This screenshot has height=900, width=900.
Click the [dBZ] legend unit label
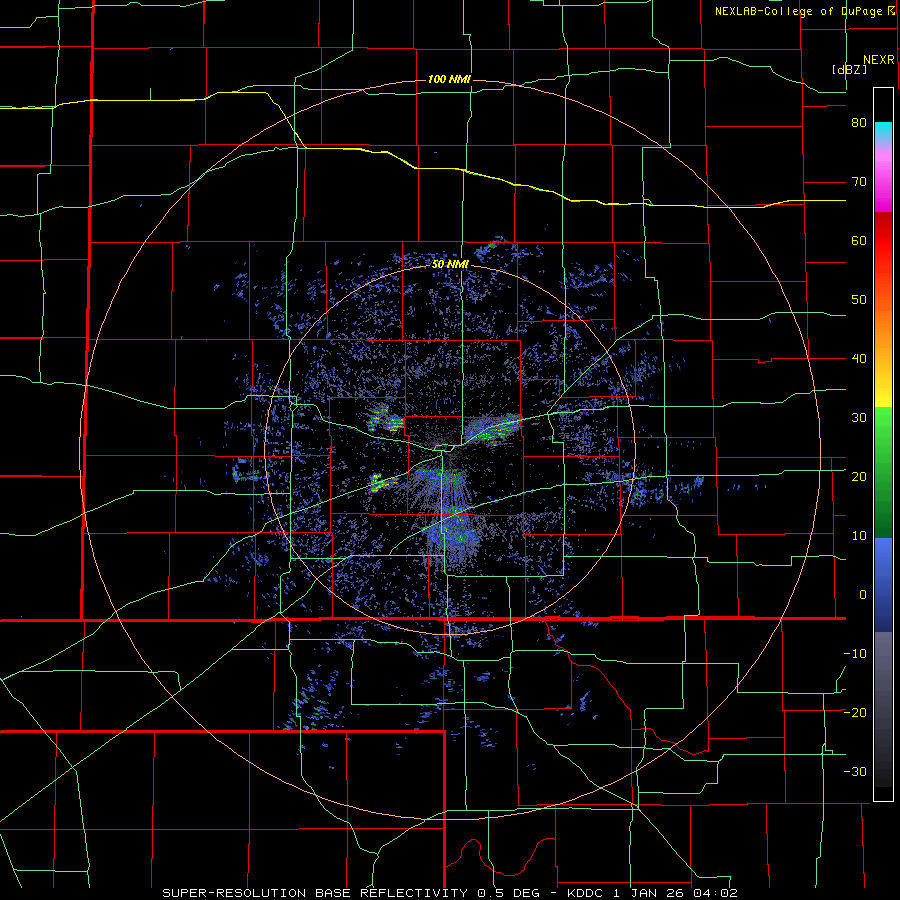[849, 69]
